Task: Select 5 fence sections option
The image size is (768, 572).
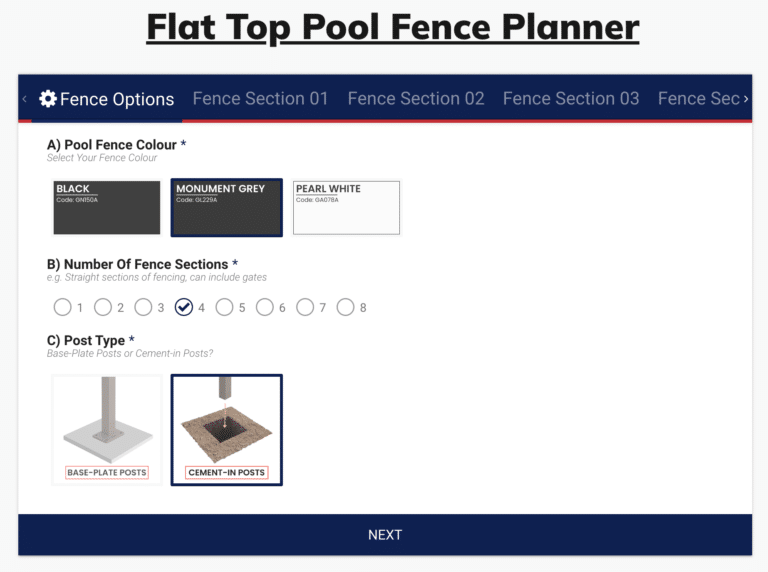Action: pos(224,308)
